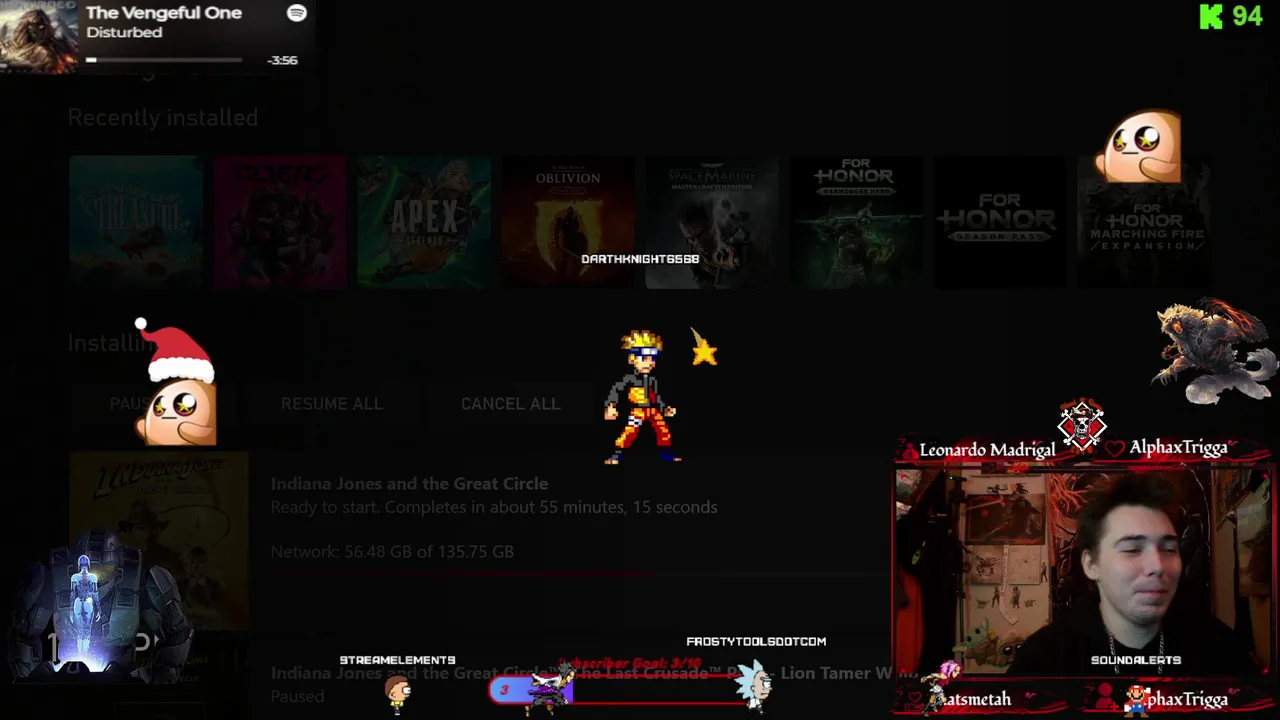Click the fiery beast creature graphic
1280x720 pixels.
click(x=1214, y=350)
